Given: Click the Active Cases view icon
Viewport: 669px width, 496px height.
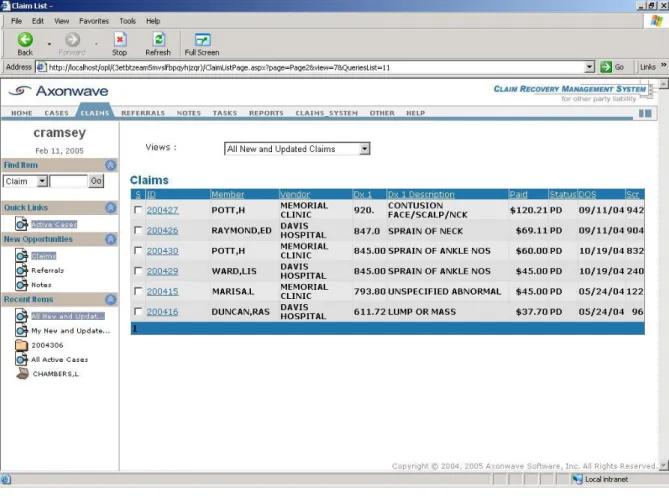Looking at the screenshot, I should click(21, 223).
